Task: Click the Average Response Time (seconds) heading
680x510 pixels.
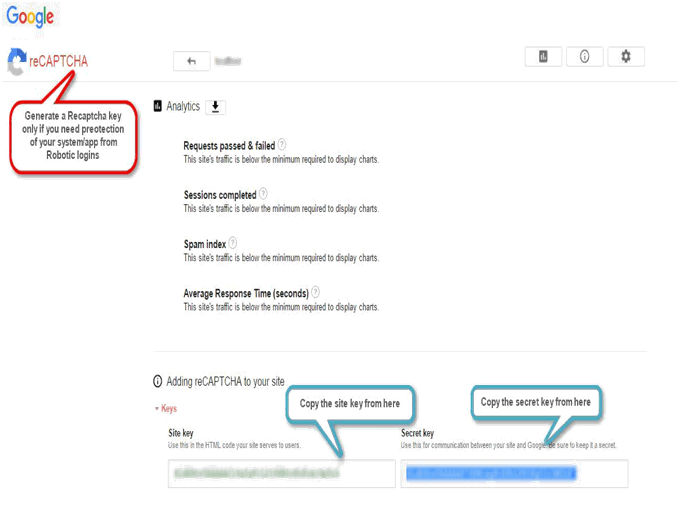Action: pos(246,294)
